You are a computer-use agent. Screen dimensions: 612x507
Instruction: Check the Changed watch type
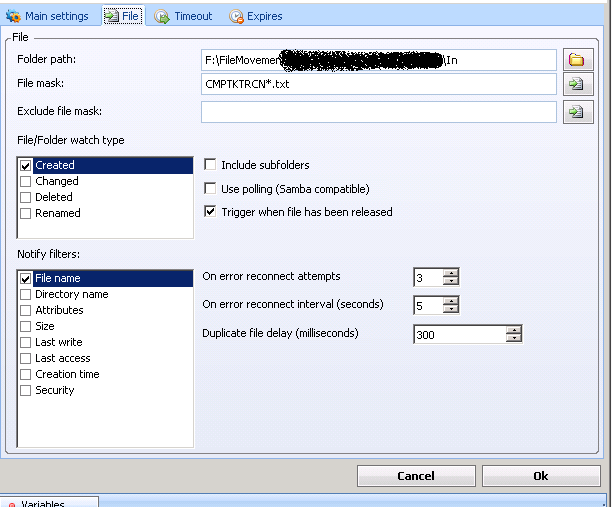[x=26, y=182]
